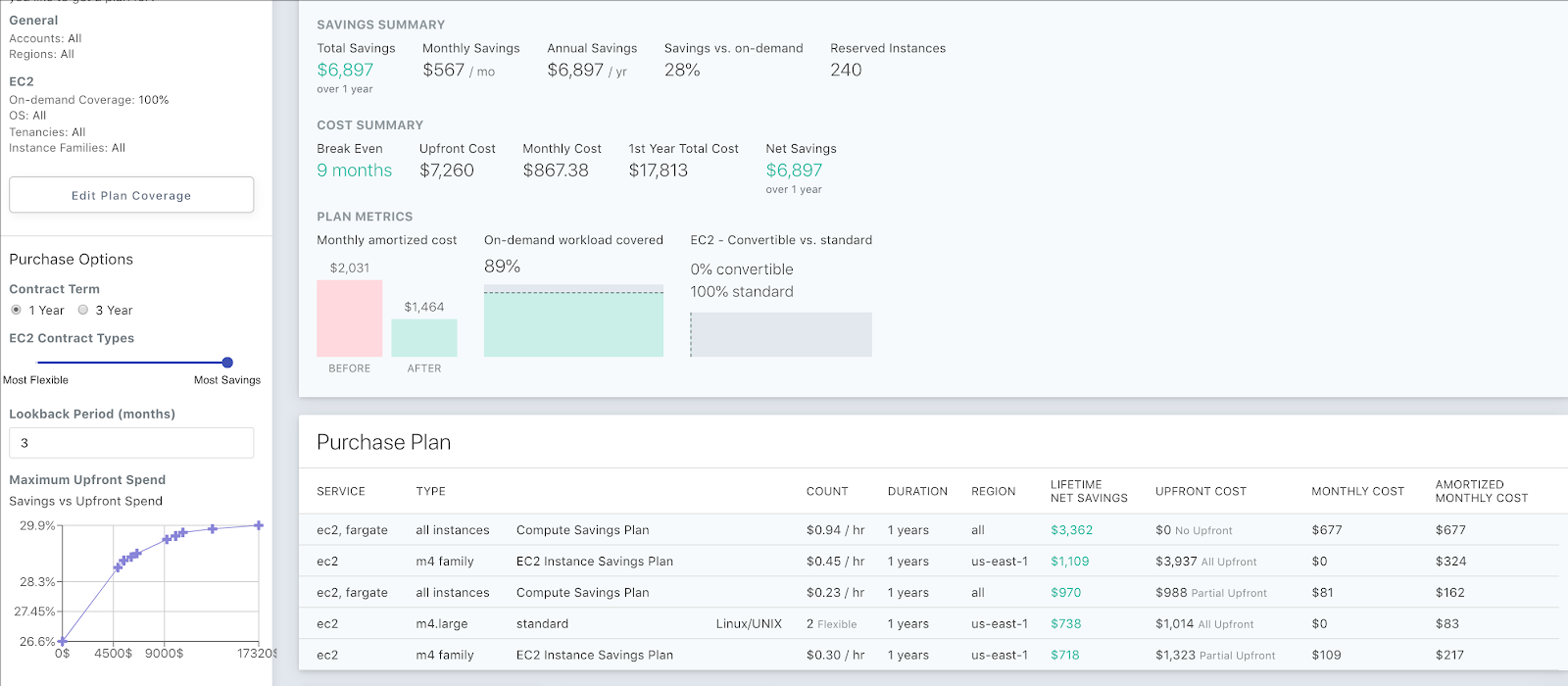Focus the Lookback Period months input
Viewport: 1568px width, 686px height.
pos(131,443)
